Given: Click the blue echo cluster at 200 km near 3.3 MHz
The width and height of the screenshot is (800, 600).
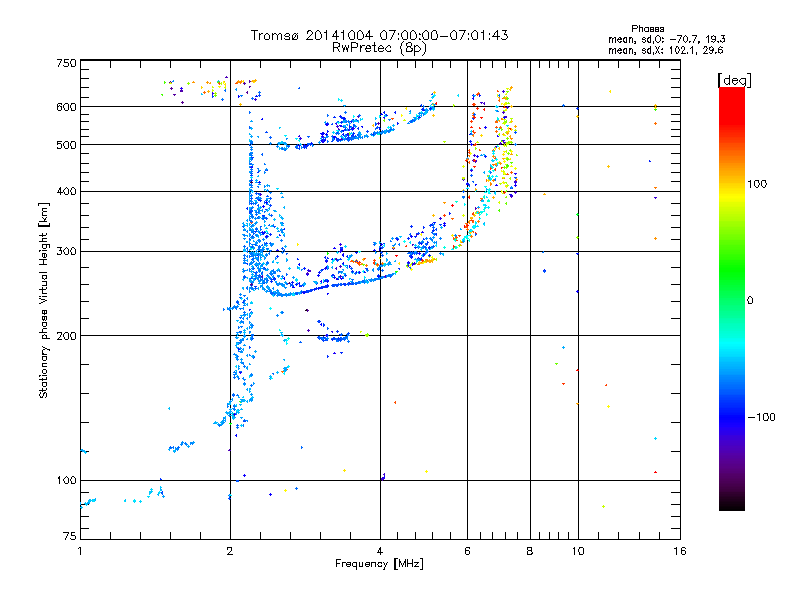Looking at the screenshot, I should [334, 338].
